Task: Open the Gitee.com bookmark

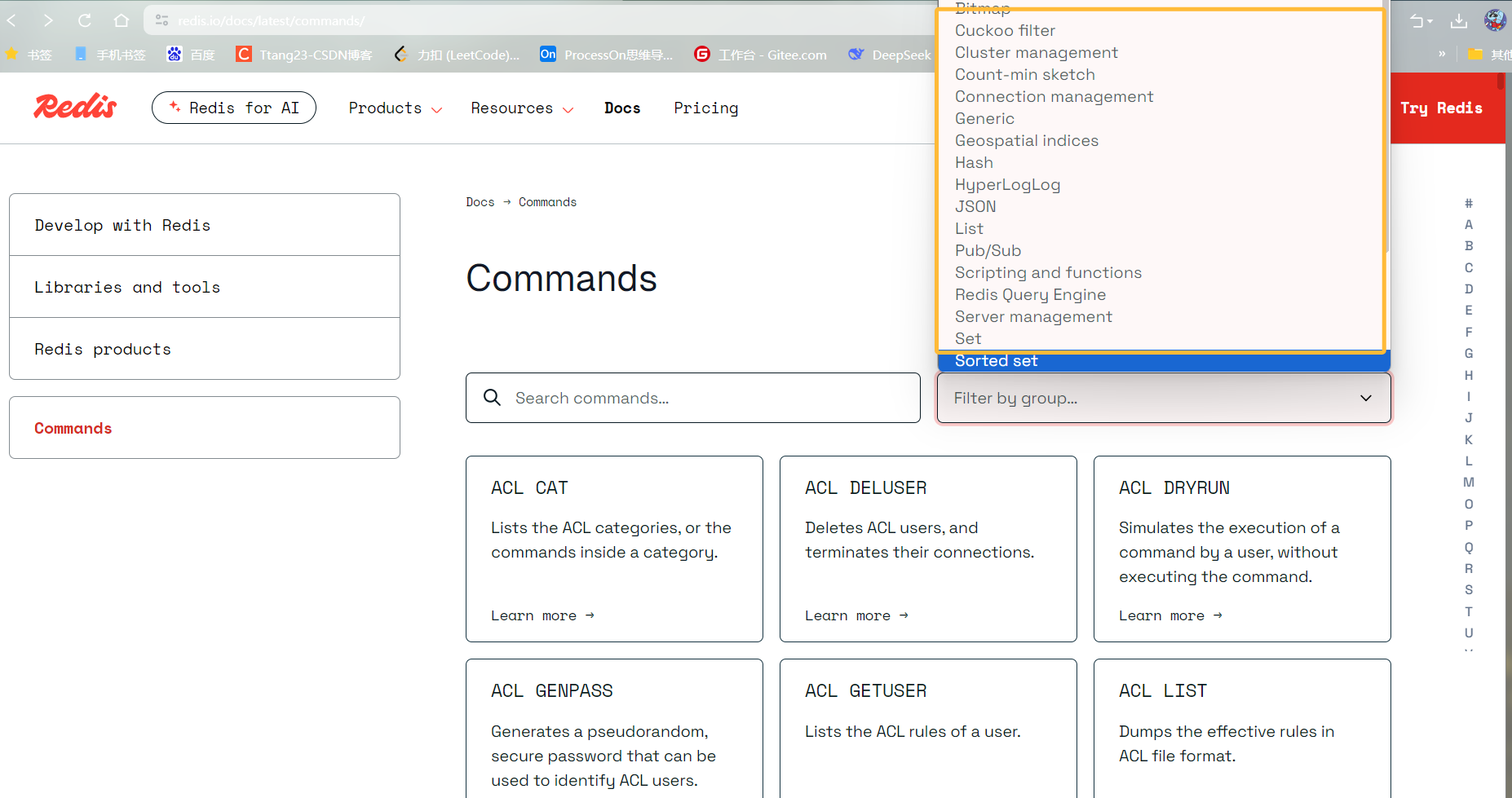Action: 760,55
